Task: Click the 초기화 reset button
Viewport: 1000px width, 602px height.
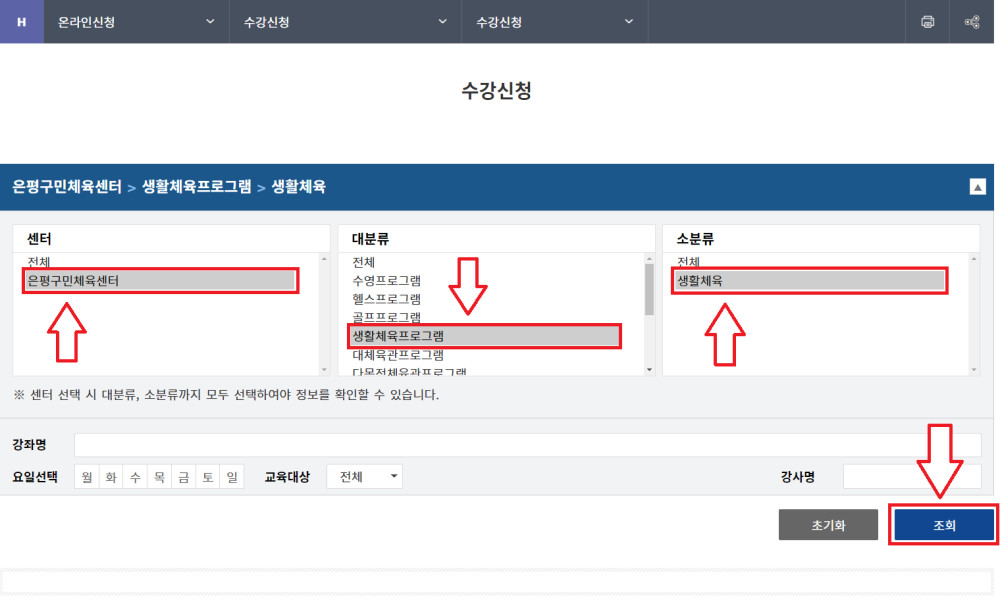Action: point(828,524)
